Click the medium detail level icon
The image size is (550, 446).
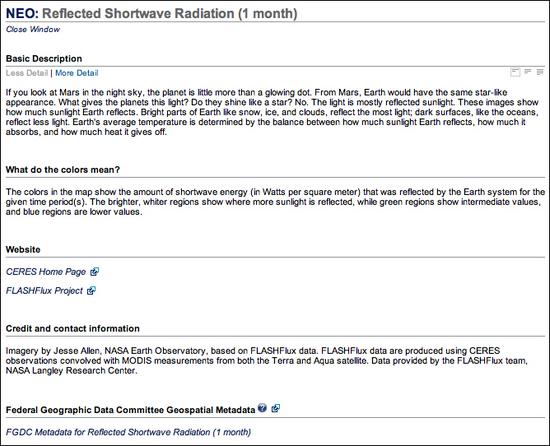(528, 72)
